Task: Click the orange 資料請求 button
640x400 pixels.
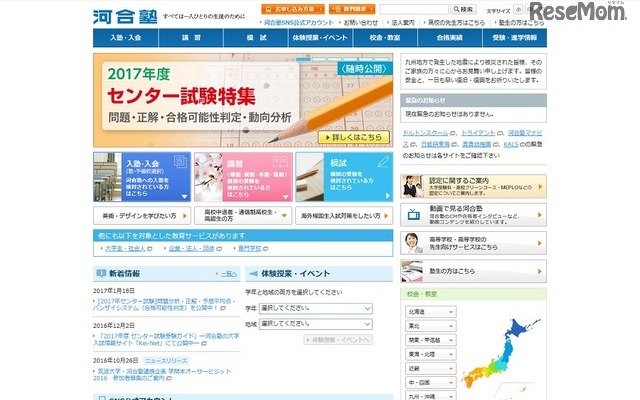Action: pos(352,9)
